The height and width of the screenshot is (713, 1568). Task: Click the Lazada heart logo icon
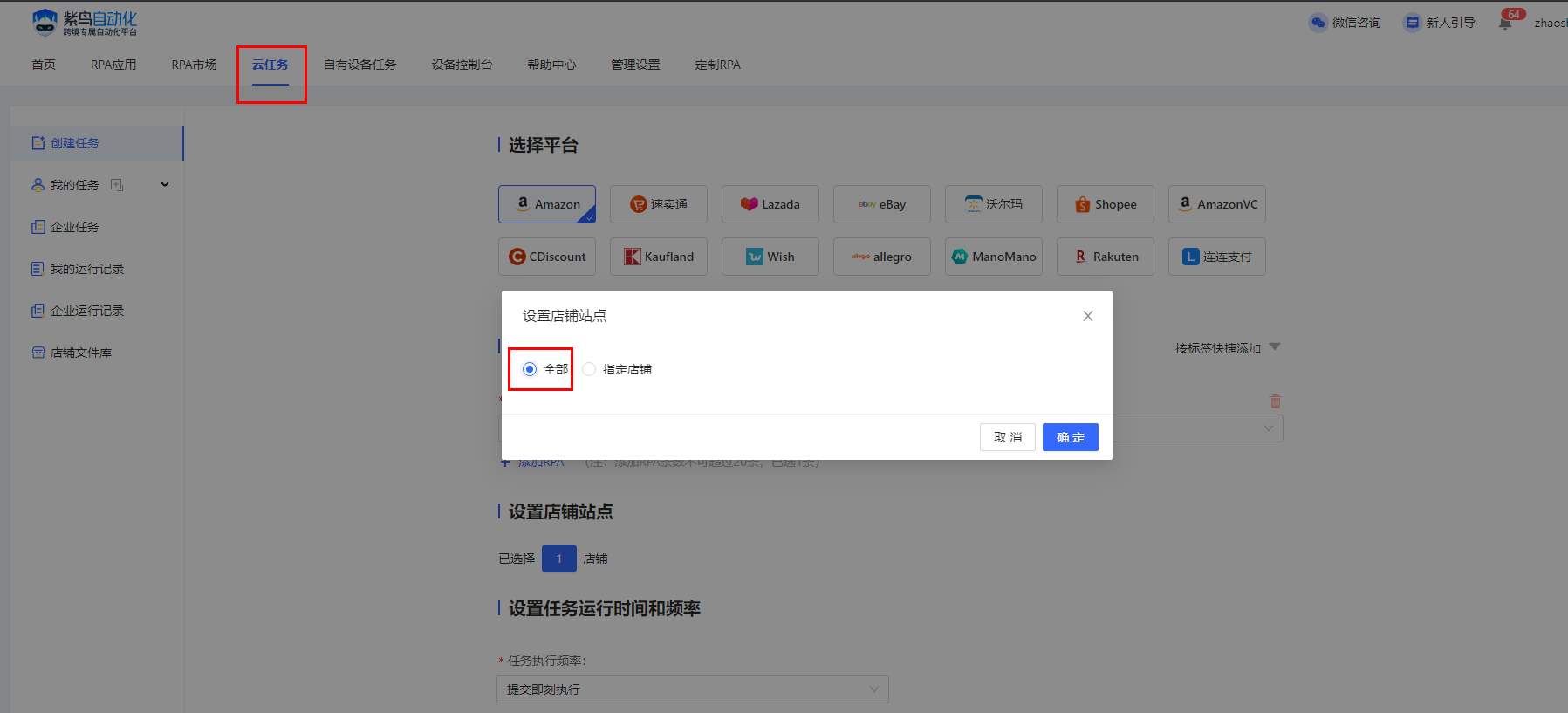[x=749, y=204]
